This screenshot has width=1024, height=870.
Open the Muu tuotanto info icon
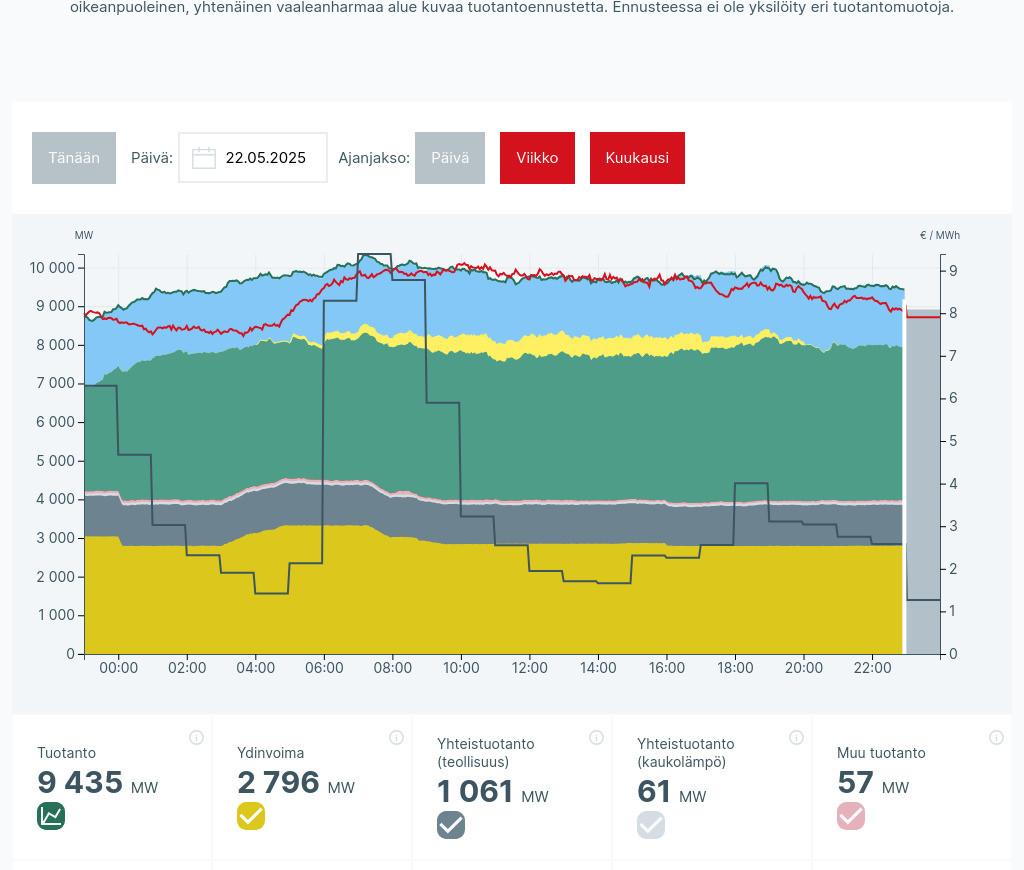996,738
